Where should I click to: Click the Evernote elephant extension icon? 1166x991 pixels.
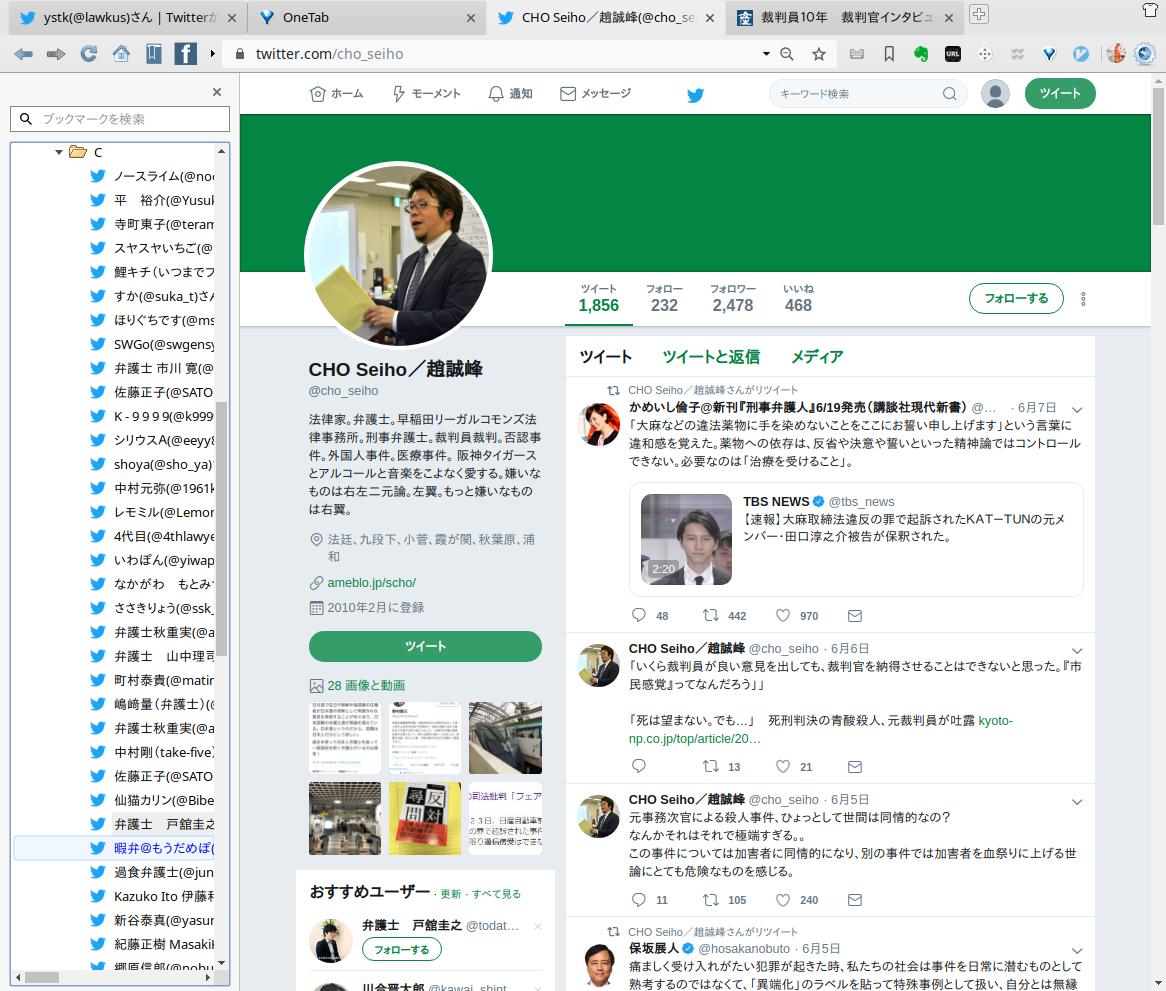coord(921,54)
